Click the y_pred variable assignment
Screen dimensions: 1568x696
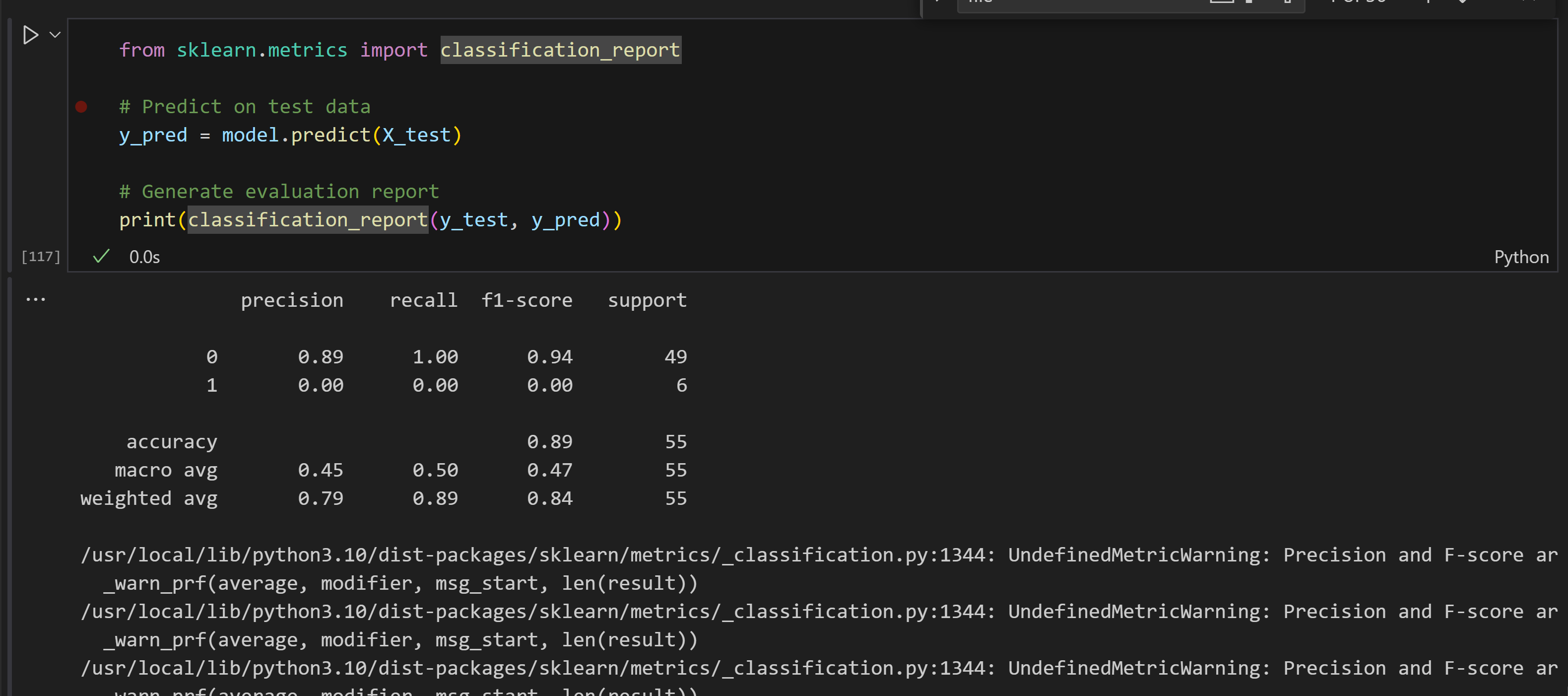point(153,135)
